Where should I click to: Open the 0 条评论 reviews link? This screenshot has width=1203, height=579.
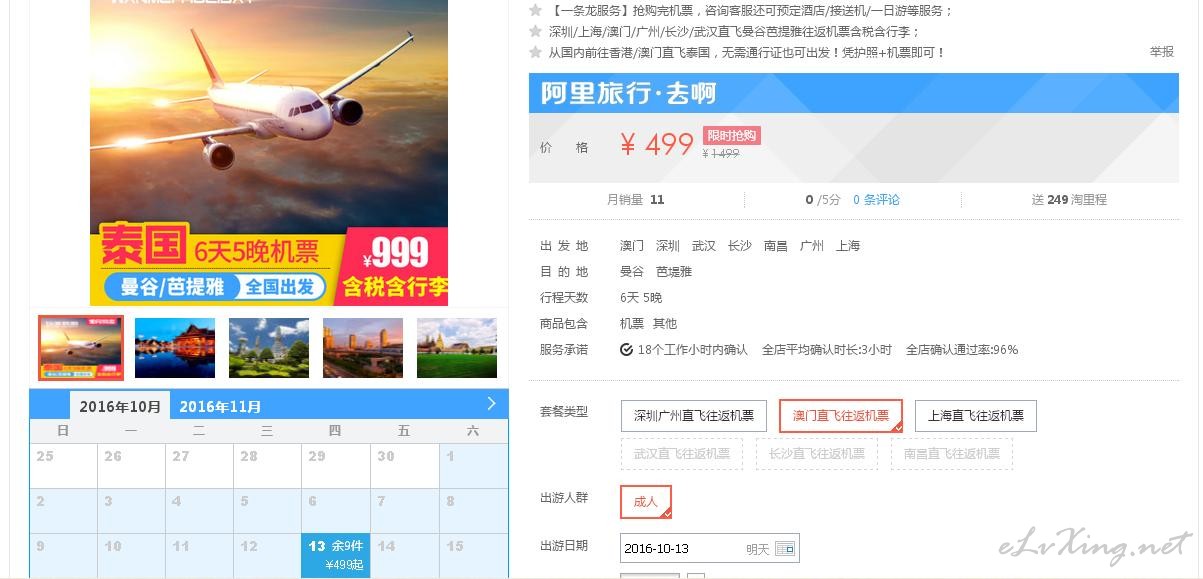[x=876, y=200]
